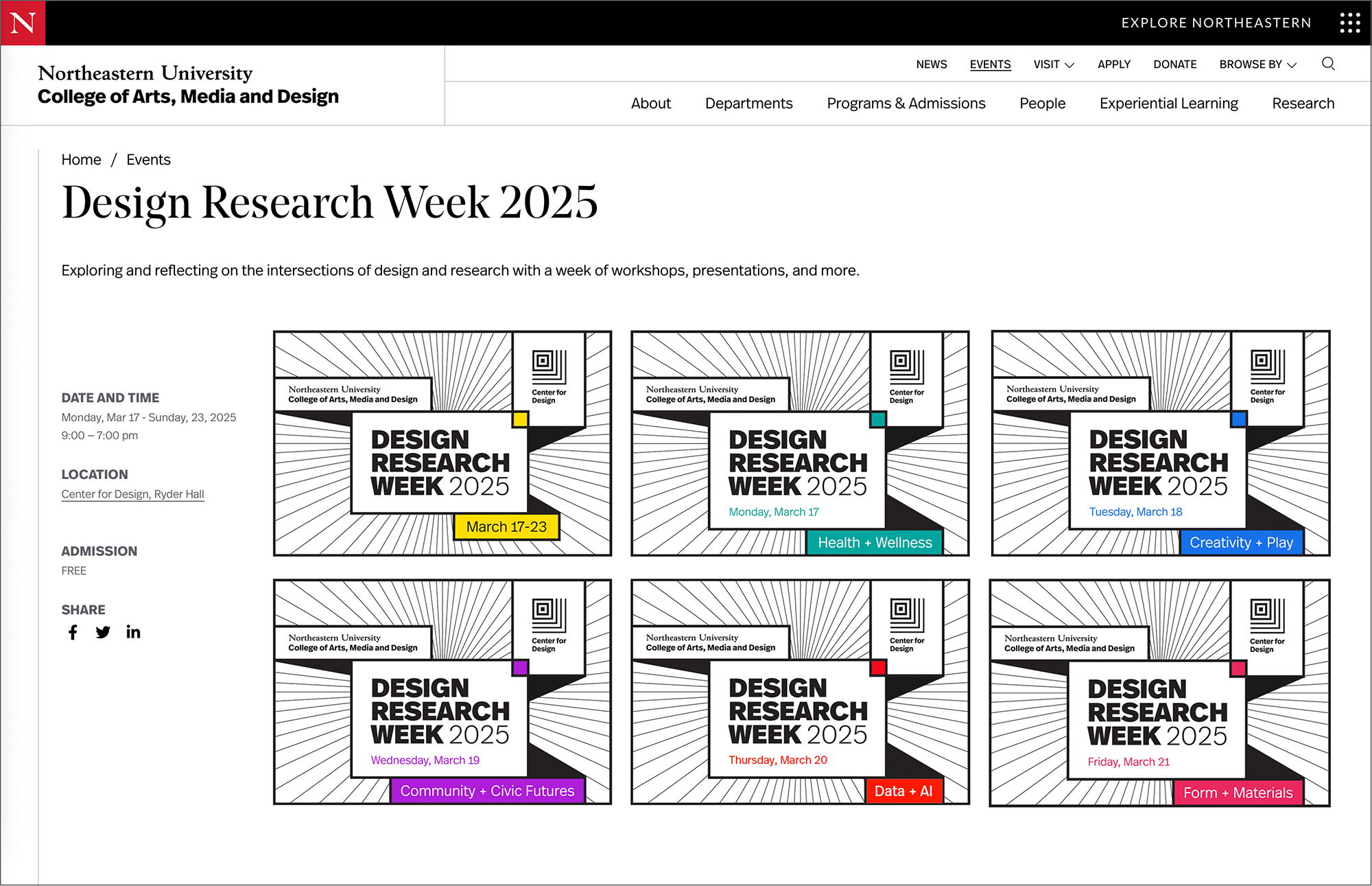
Task: Click DONATE in the top navigation
Action: coord(1174,64)
